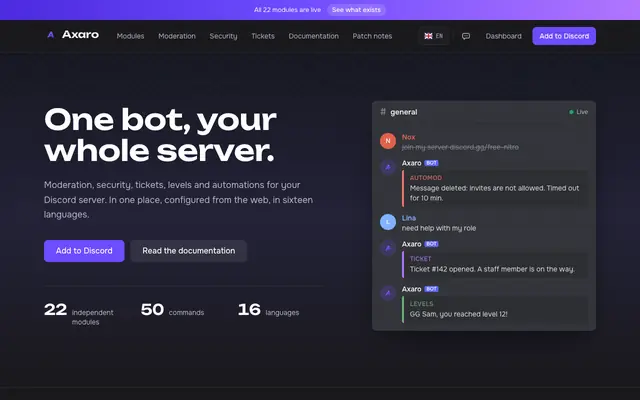The image size is (640, 400).
Task: Click the '50 commands' stat
Action: click(x=172, y=310)
